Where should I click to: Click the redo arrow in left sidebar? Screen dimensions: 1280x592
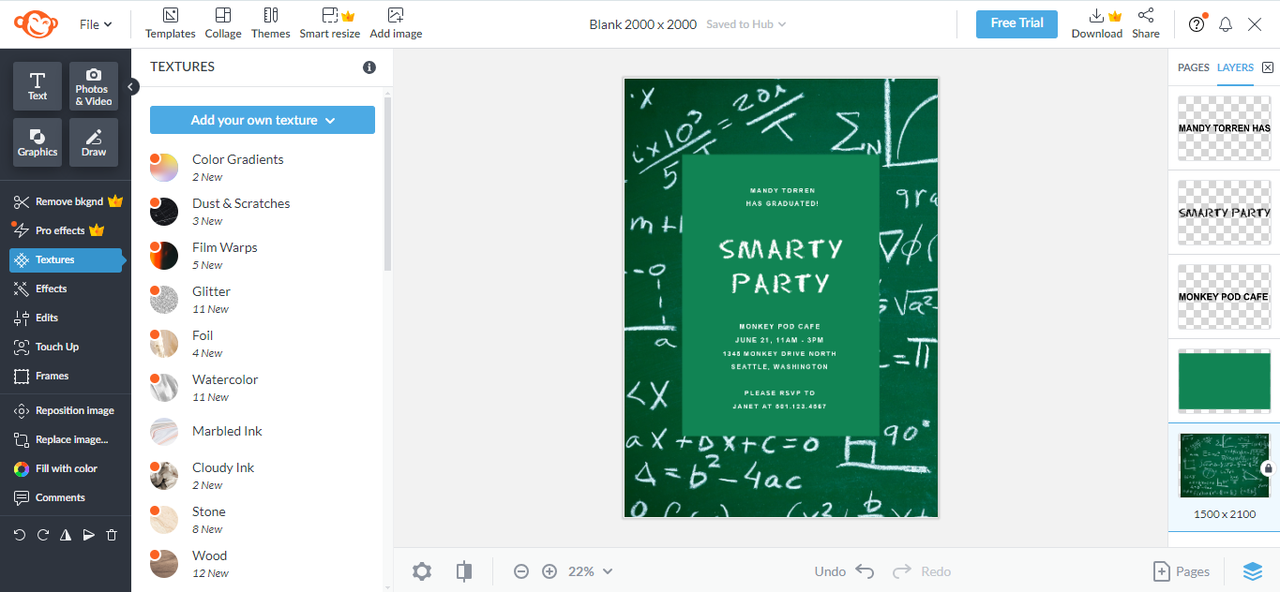42,535
